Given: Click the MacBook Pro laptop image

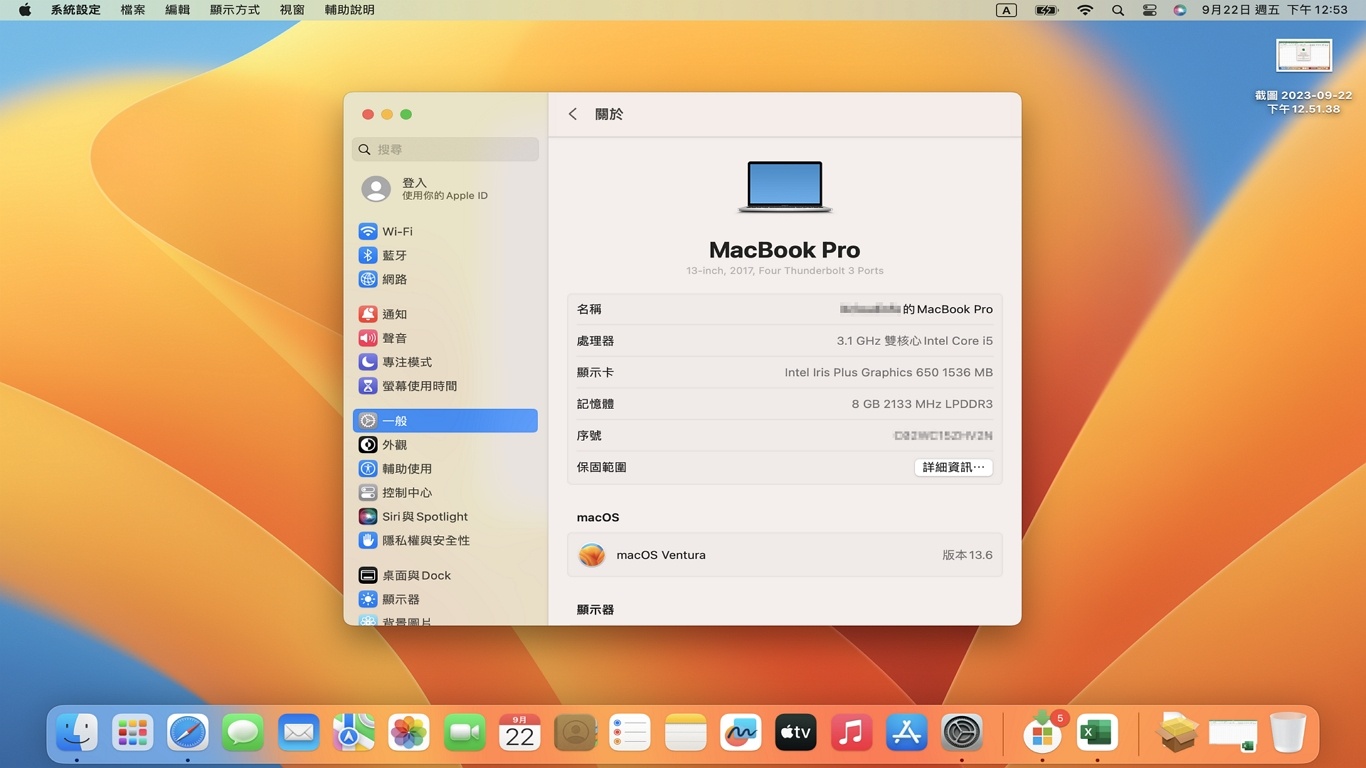Looking at the screenshot, I should click(785, 187).
